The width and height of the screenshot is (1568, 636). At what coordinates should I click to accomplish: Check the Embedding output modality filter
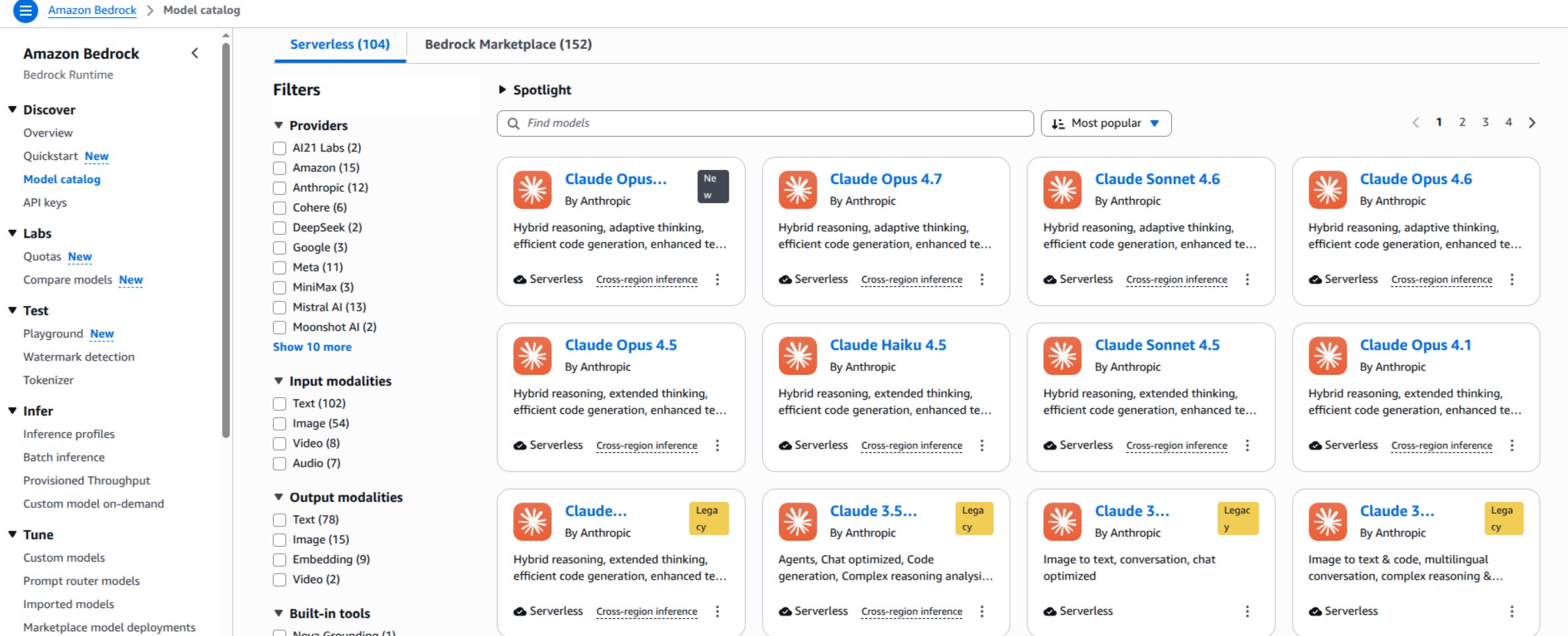(x=279, y=560)
